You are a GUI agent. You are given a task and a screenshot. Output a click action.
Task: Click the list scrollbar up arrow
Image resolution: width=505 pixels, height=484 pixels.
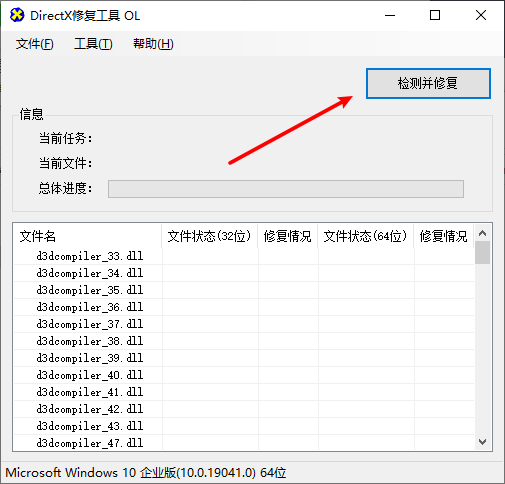coord(482,233)
